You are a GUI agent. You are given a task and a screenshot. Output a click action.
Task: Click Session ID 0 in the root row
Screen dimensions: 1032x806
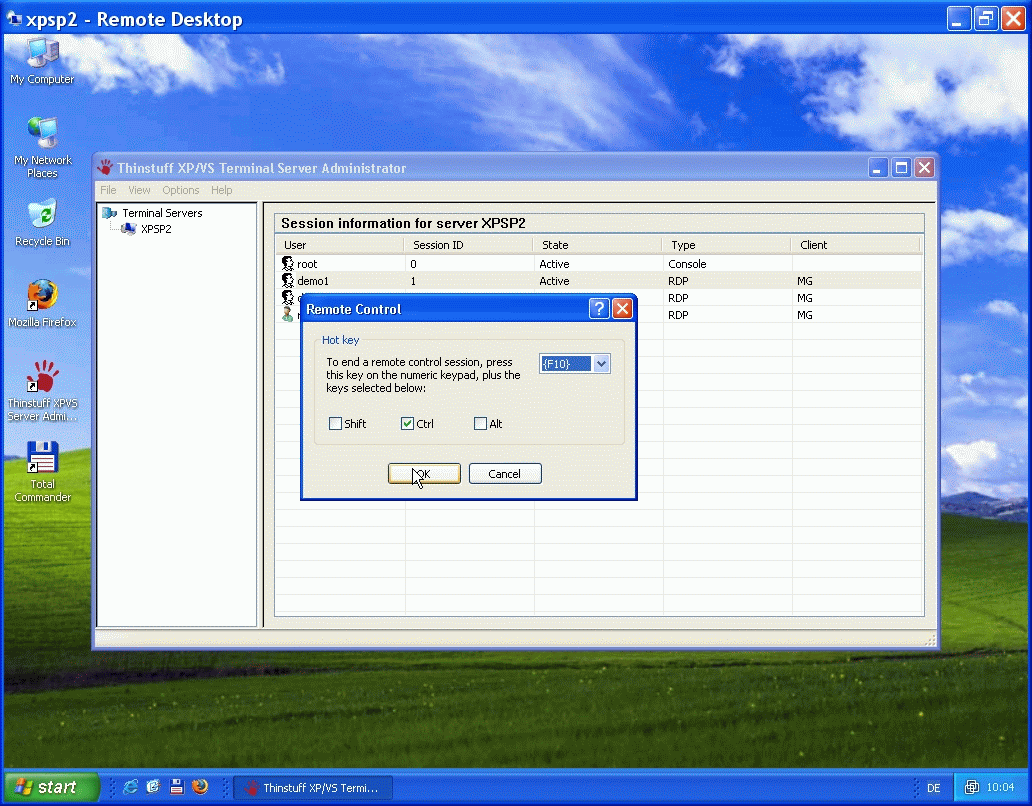pos(413,264)
